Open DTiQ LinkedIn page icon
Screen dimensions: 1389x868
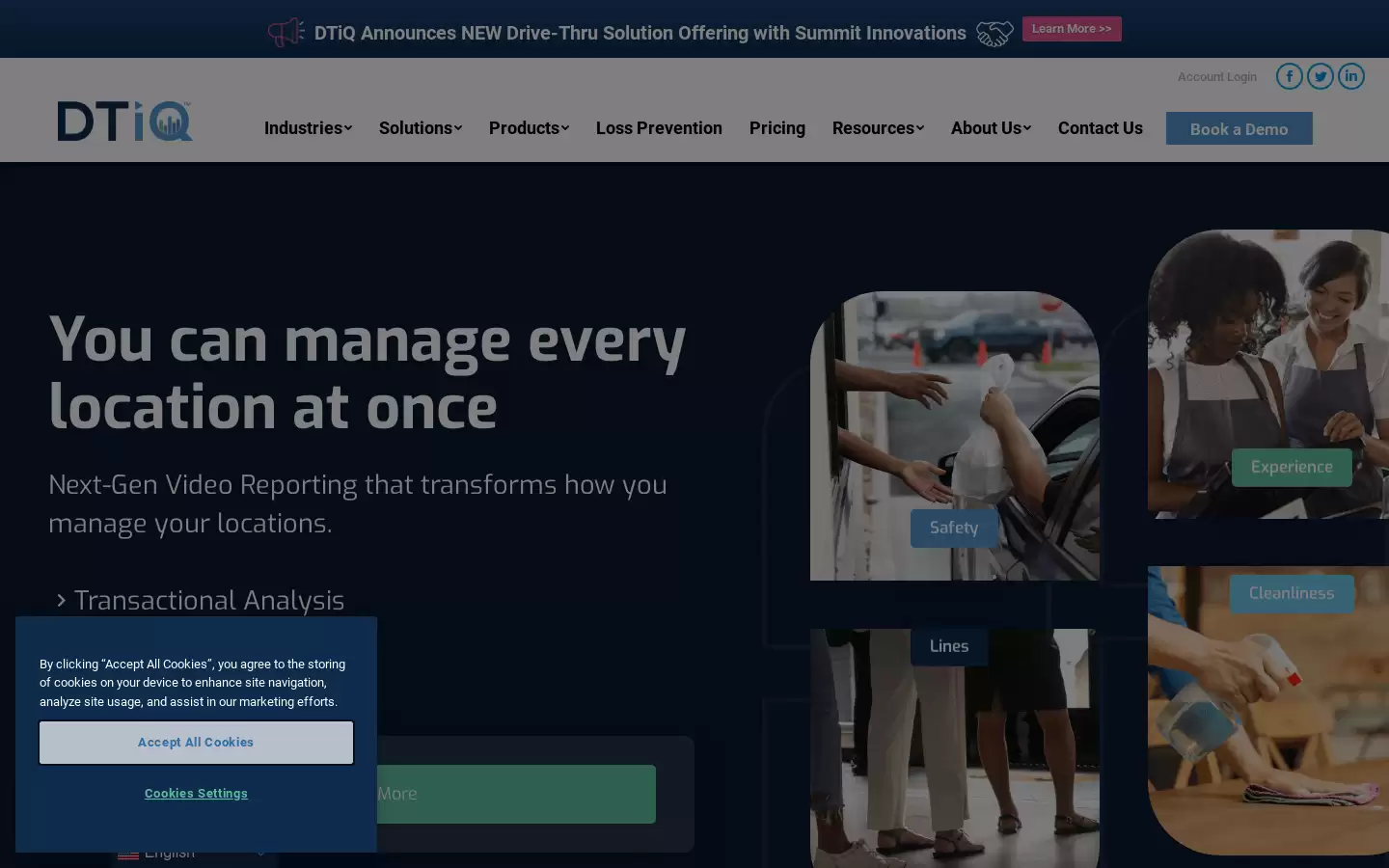(x=1351, y=76)
